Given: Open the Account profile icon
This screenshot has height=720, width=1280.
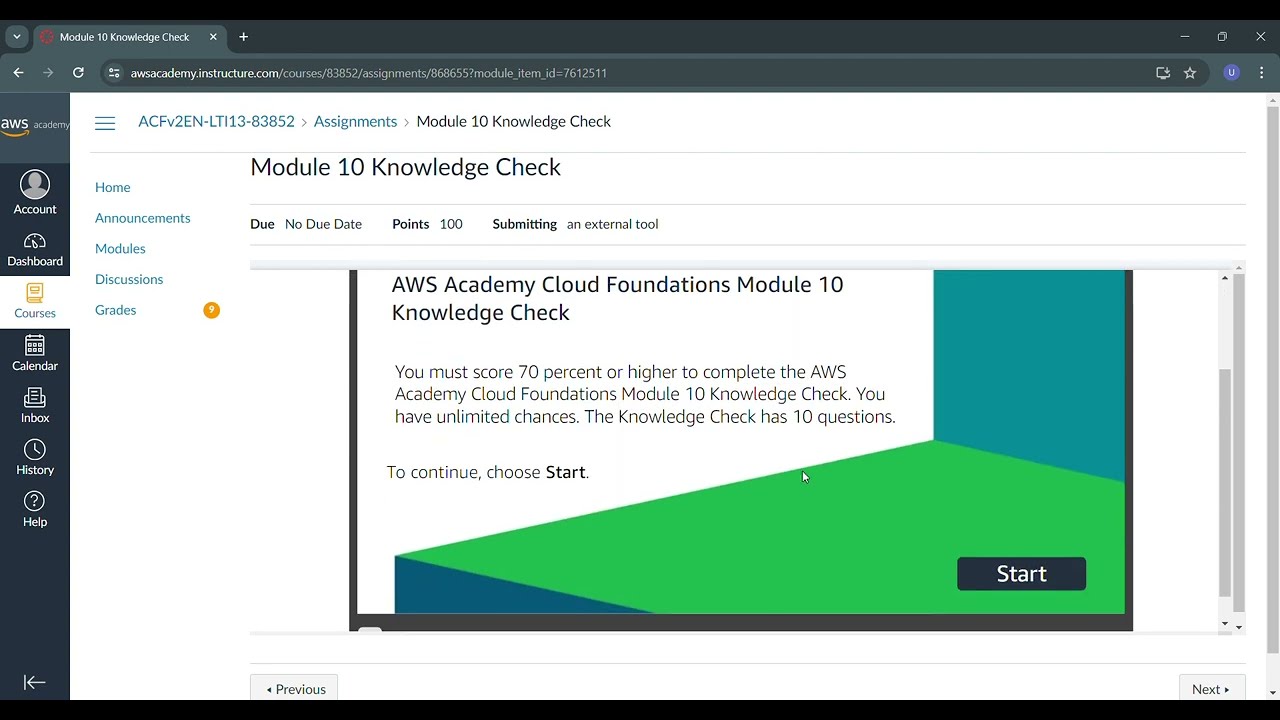Looking at the screenshot, I should [x=35, y=185].
